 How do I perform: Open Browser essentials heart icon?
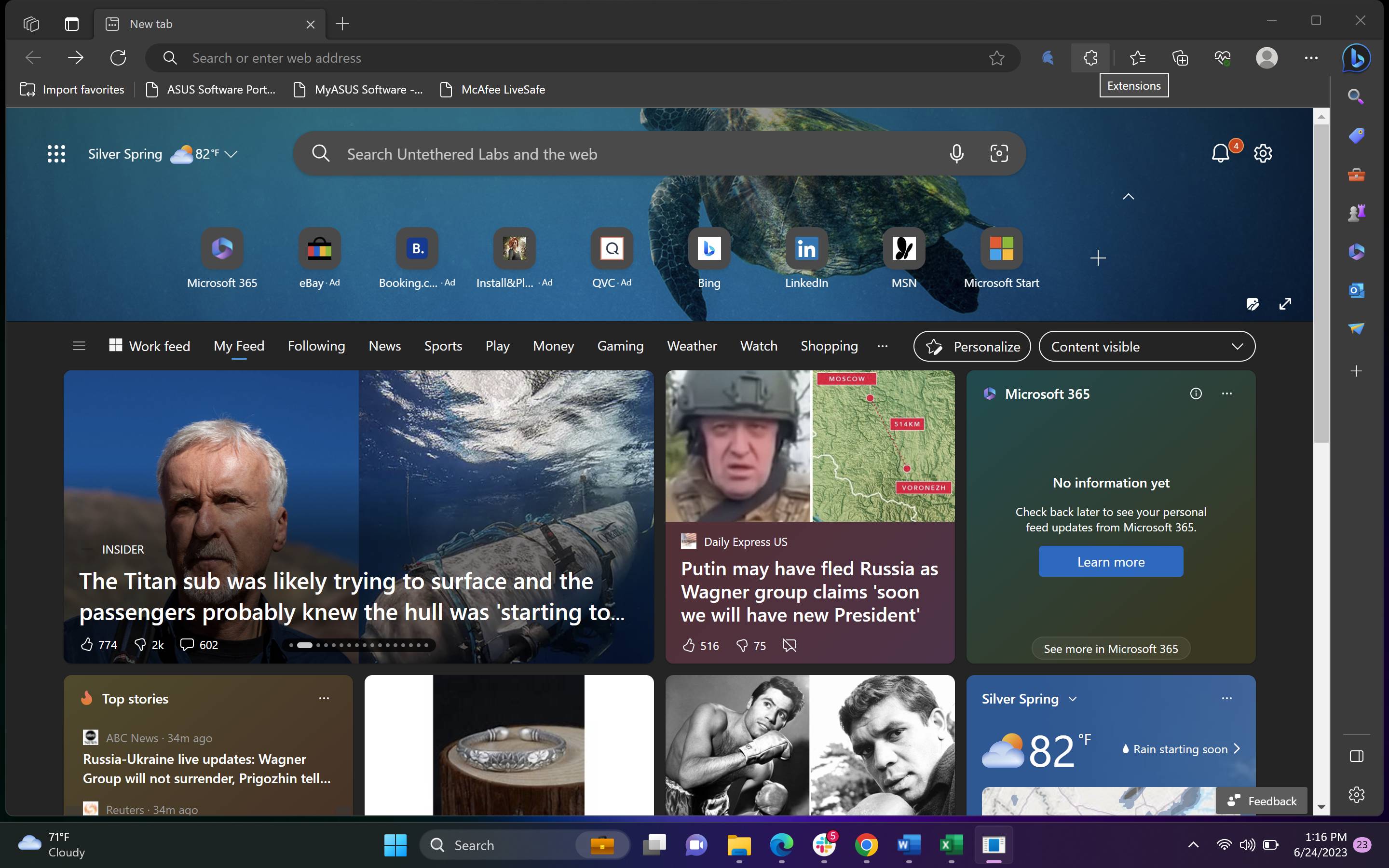pyautogui.click(x=1222, y=58)
